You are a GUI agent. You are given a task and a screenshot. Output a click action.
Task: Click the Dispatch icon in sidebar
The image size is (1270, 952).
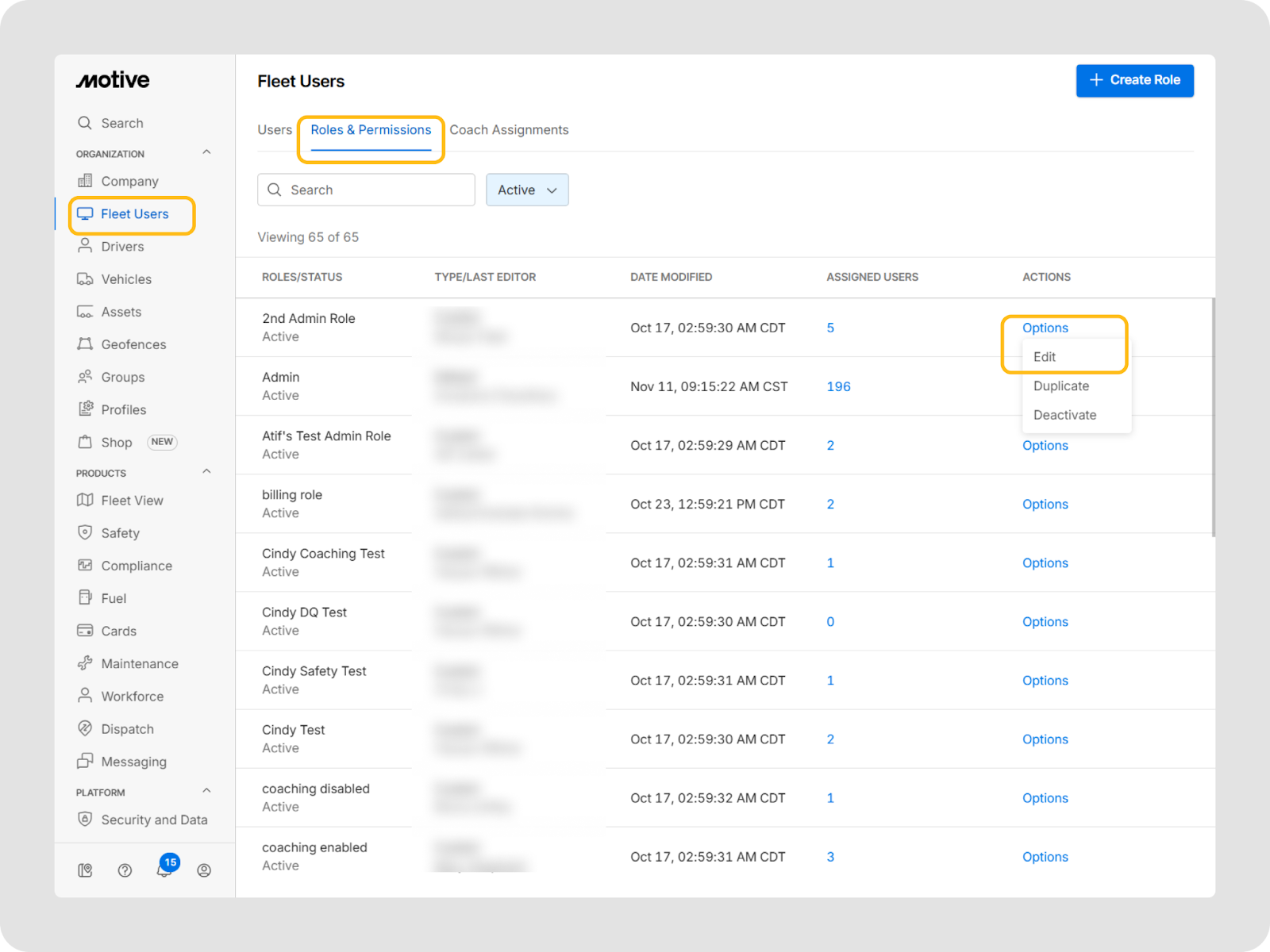[x=85, y=728]
